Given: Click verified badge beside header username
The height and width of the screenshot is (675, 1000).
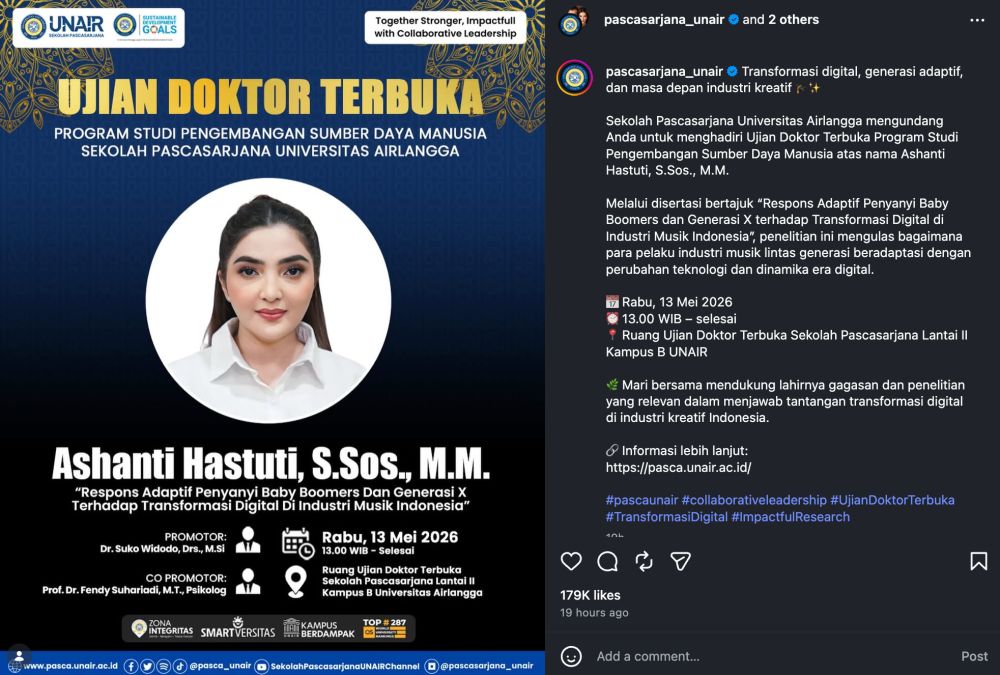Looking at the screenshot, I should [x=733, y=20].
